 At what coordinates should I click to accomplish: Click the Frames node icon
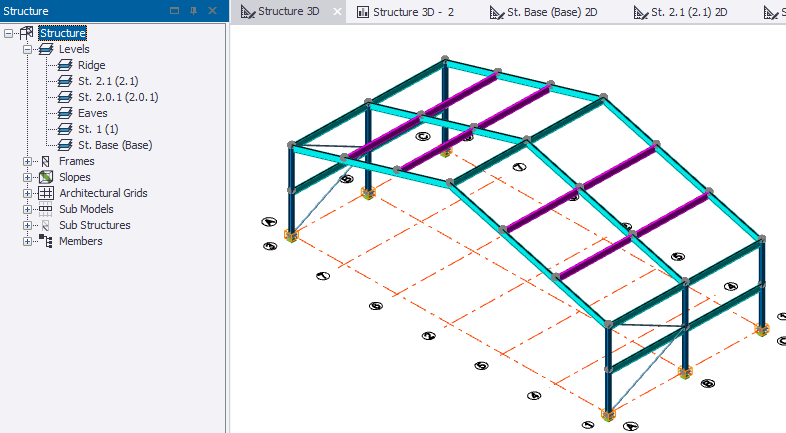(x=46, y=161)
